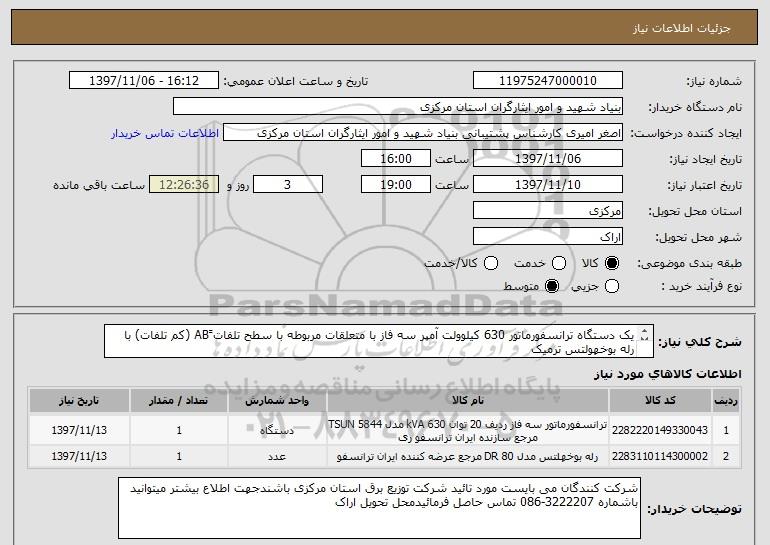Select the خدمت radio button
This screenshot has width=770, height=545.
(x=559, y=264)
